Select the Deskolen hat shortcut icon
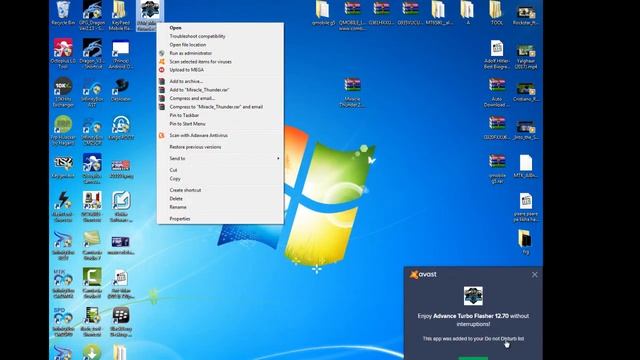 [x=121, y=90]
